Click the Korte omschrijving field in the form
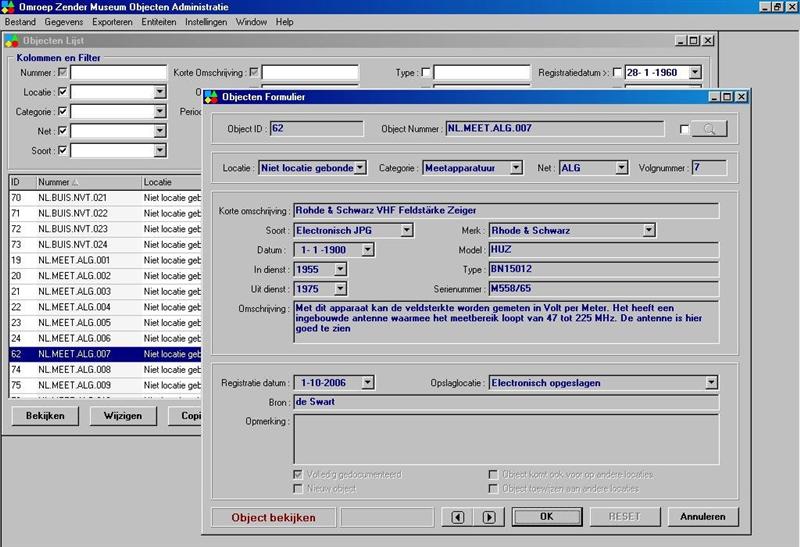800x547 pixels. point(506,210)
